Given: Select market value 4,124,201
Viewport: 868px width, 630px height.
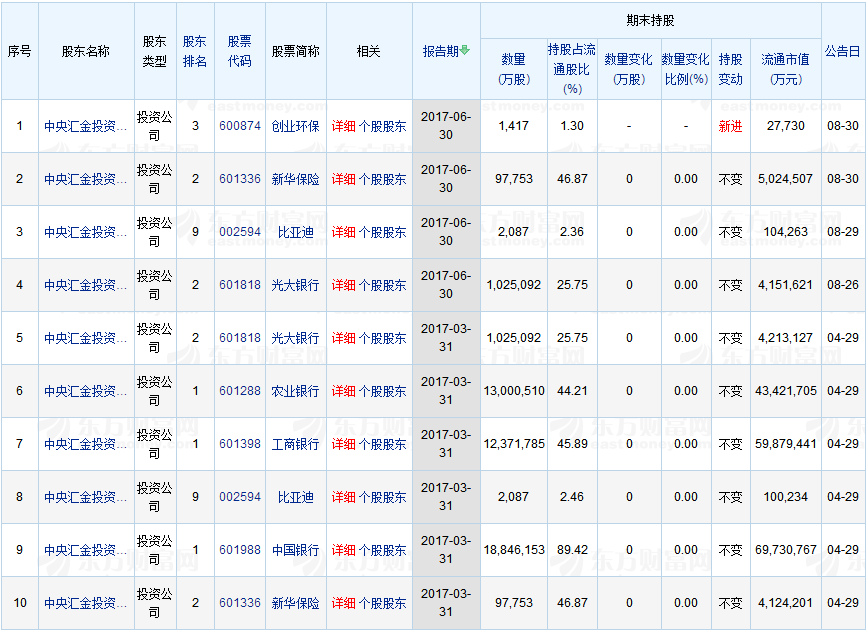Looking at the screenshot, I should point(786,602).
